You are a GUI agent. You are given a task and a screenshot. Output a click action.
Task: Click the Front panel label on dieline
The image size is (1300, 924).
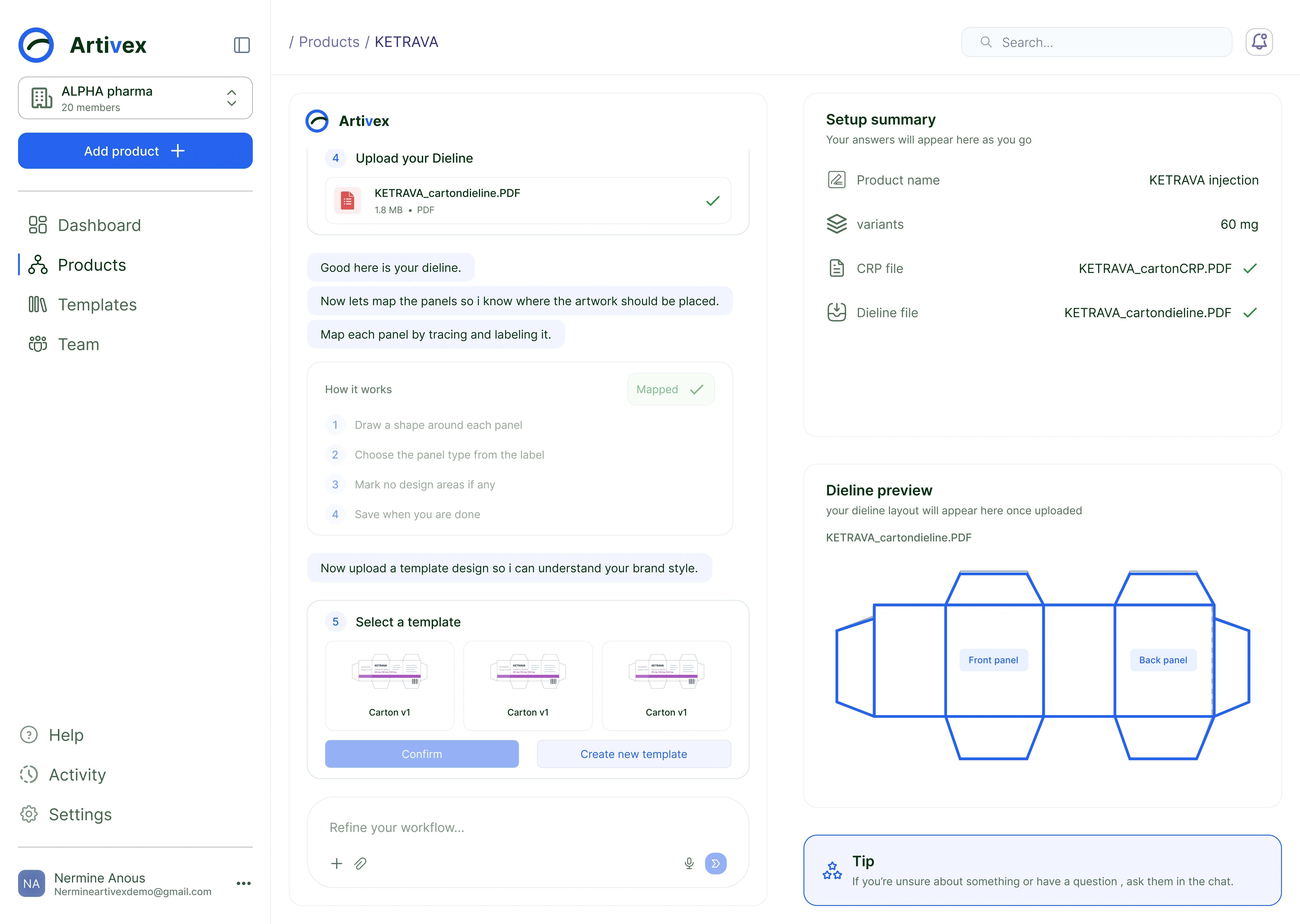993,660
